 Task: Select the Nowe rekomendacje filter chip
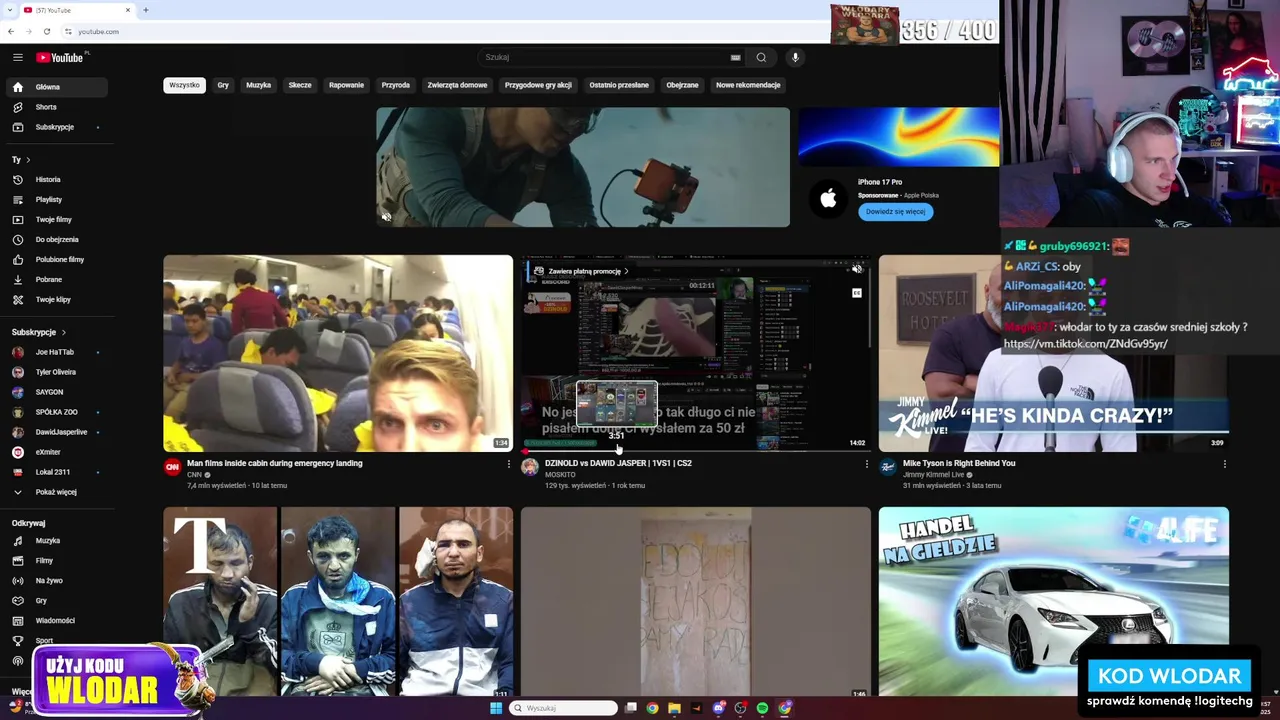pos(748,85)
